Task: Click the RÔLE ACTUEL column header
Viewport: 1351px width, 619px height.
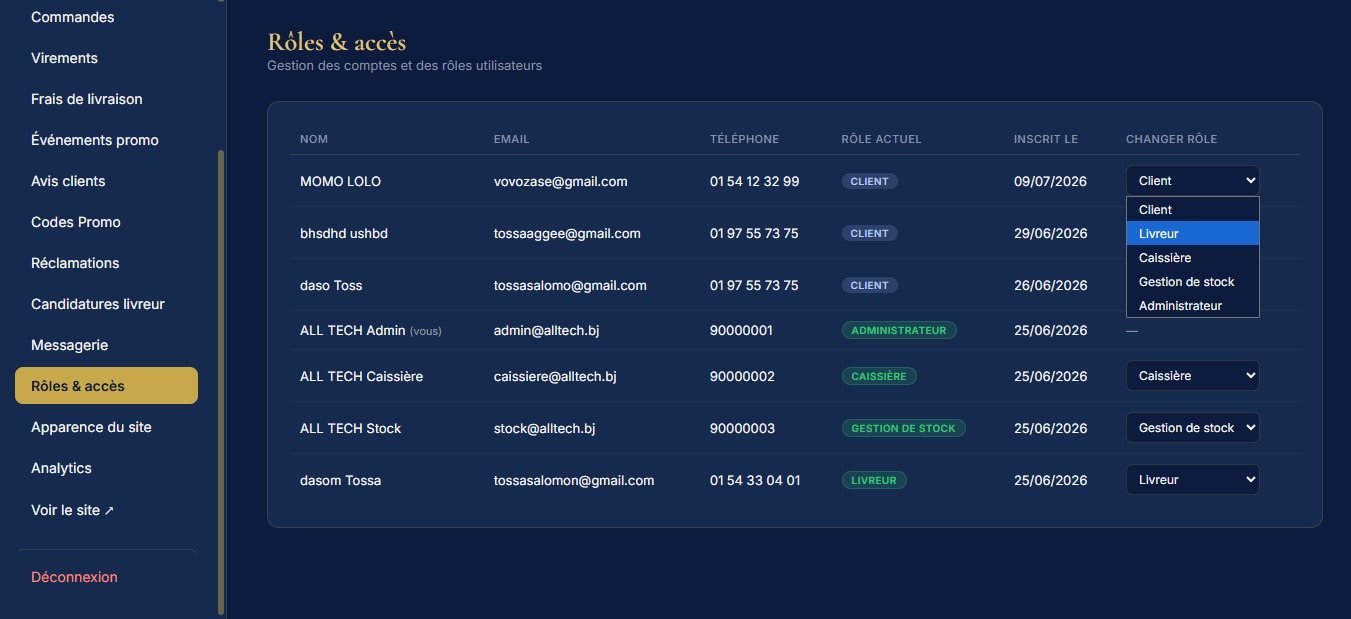Action: 881,139
